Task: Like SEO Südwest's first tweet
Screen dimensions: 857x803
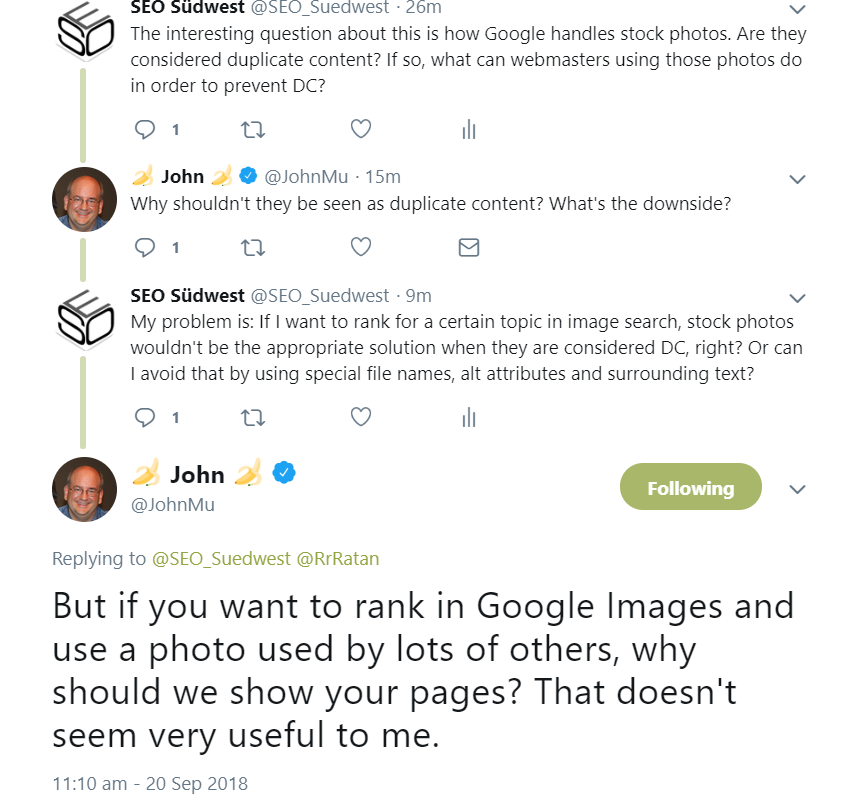Action: pyautogui.click(x=360, y=129)
